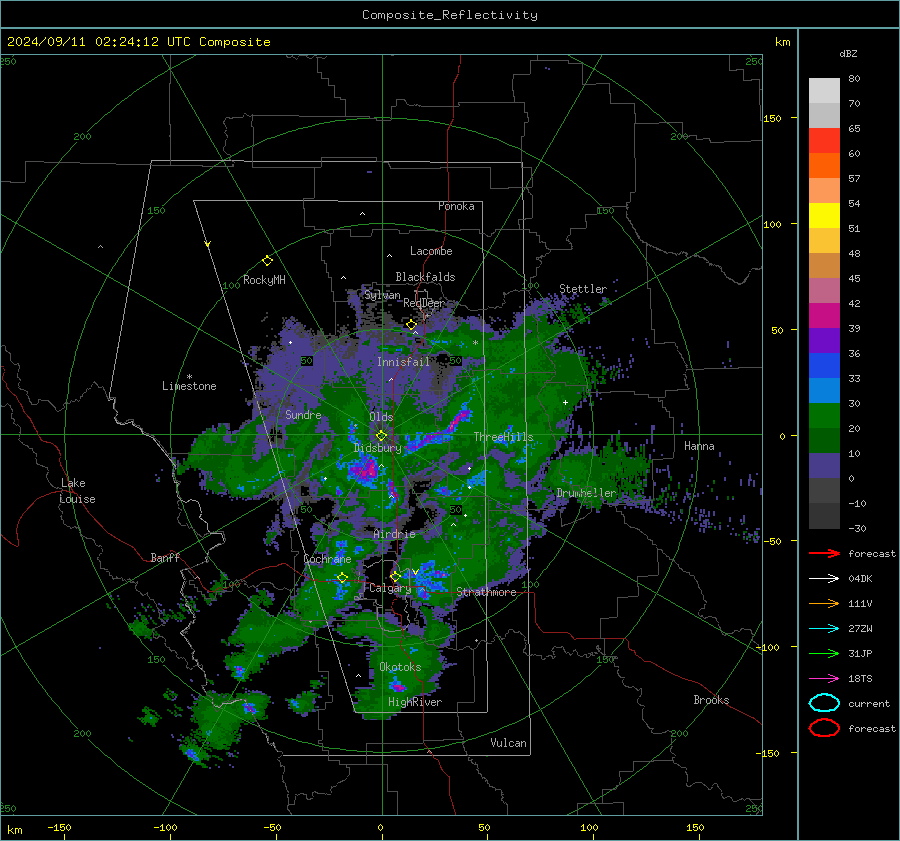Click the Blackfalds label
Viewport: 900px width, 841px height.
click(425, 277)
